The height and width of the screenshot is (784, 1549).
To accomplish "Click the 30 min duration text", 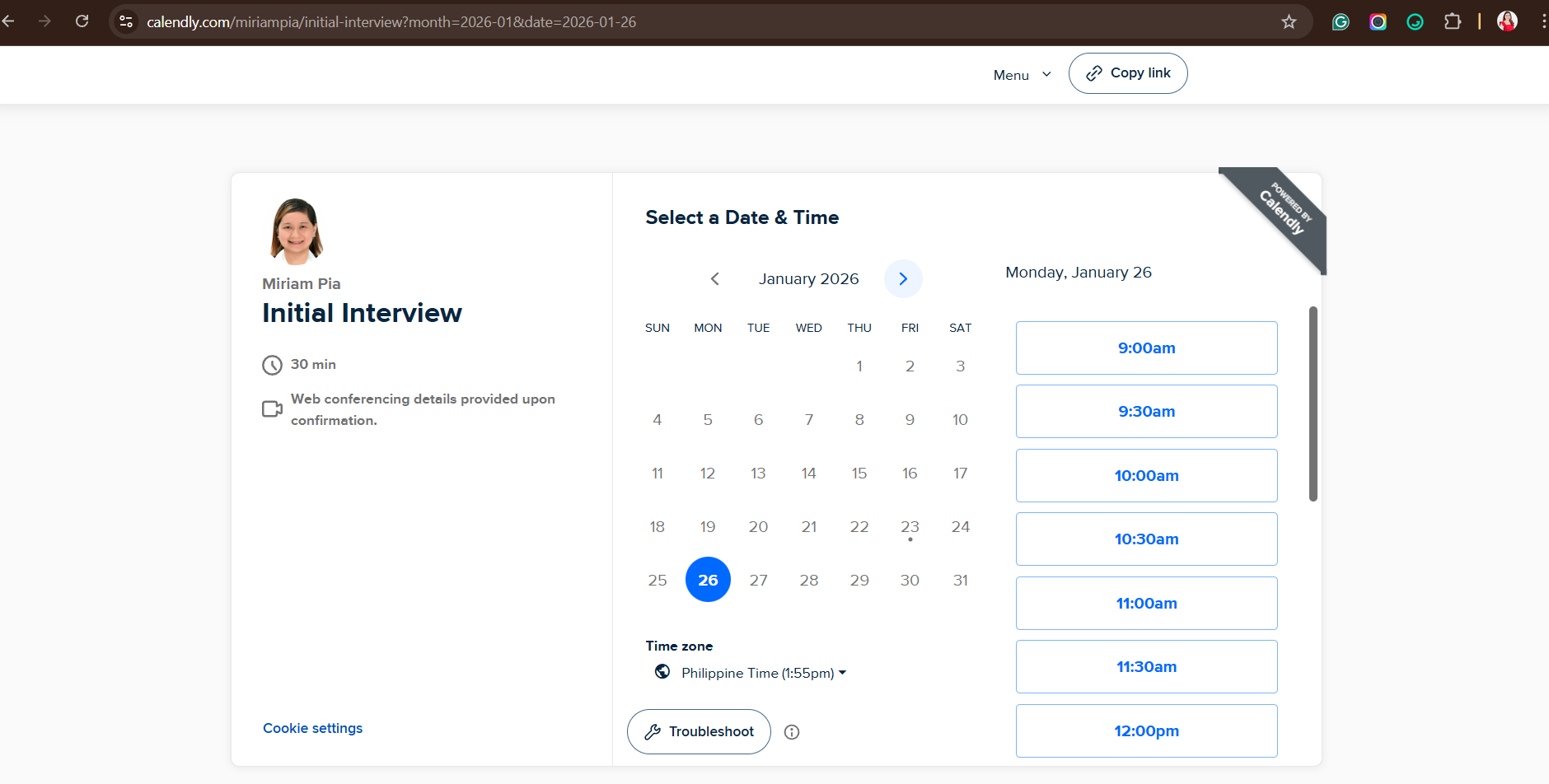I will (x=313, y=364).
